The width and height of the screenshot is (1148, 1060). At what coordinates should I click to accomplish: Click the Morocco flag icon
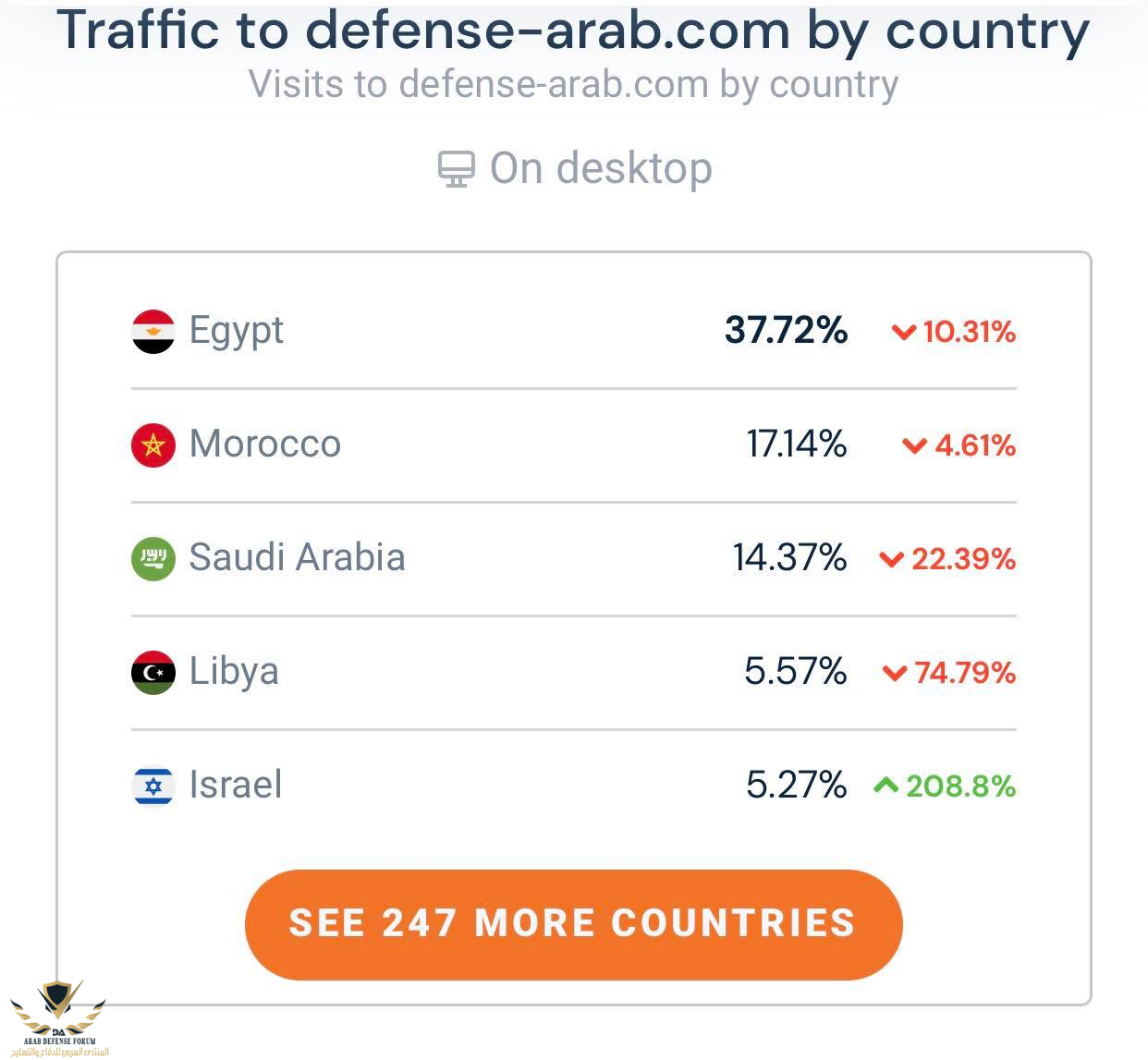[x=153, y=445]
